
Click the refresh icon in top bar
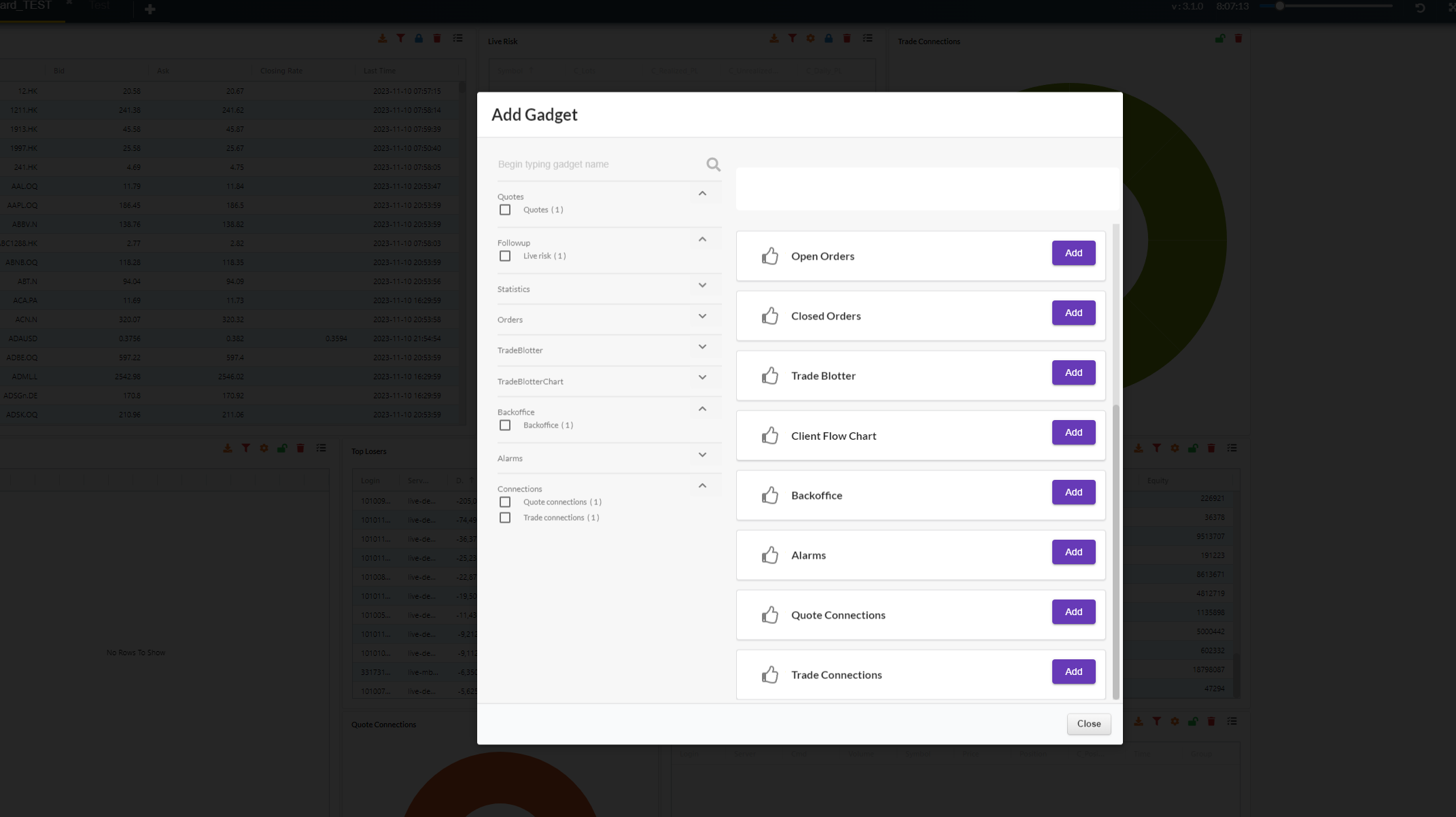(1420, 8)
